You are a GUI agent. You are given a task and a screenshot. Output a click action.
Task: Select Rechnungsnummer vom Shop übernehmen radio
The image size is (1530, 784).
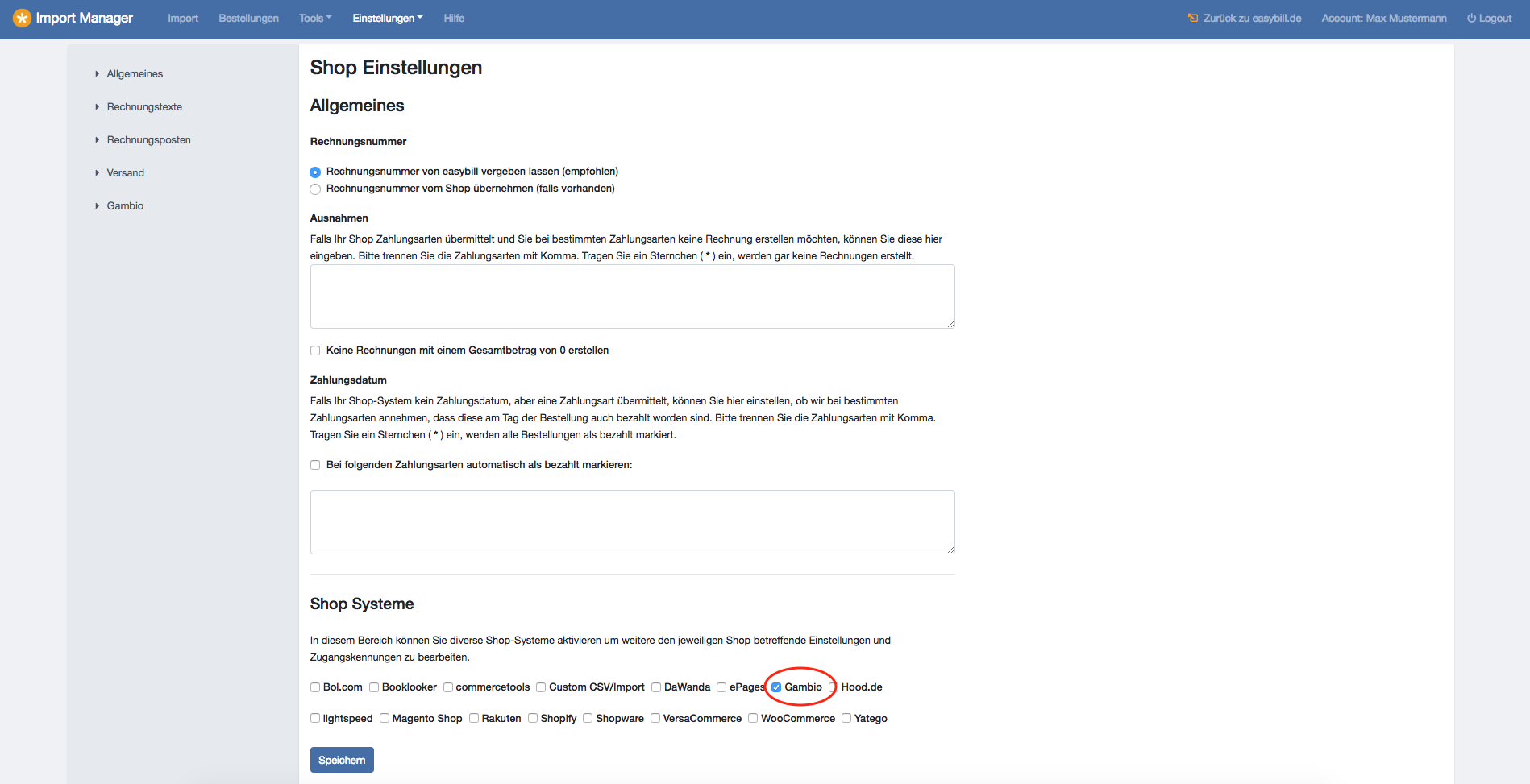(x=315, y=189)
